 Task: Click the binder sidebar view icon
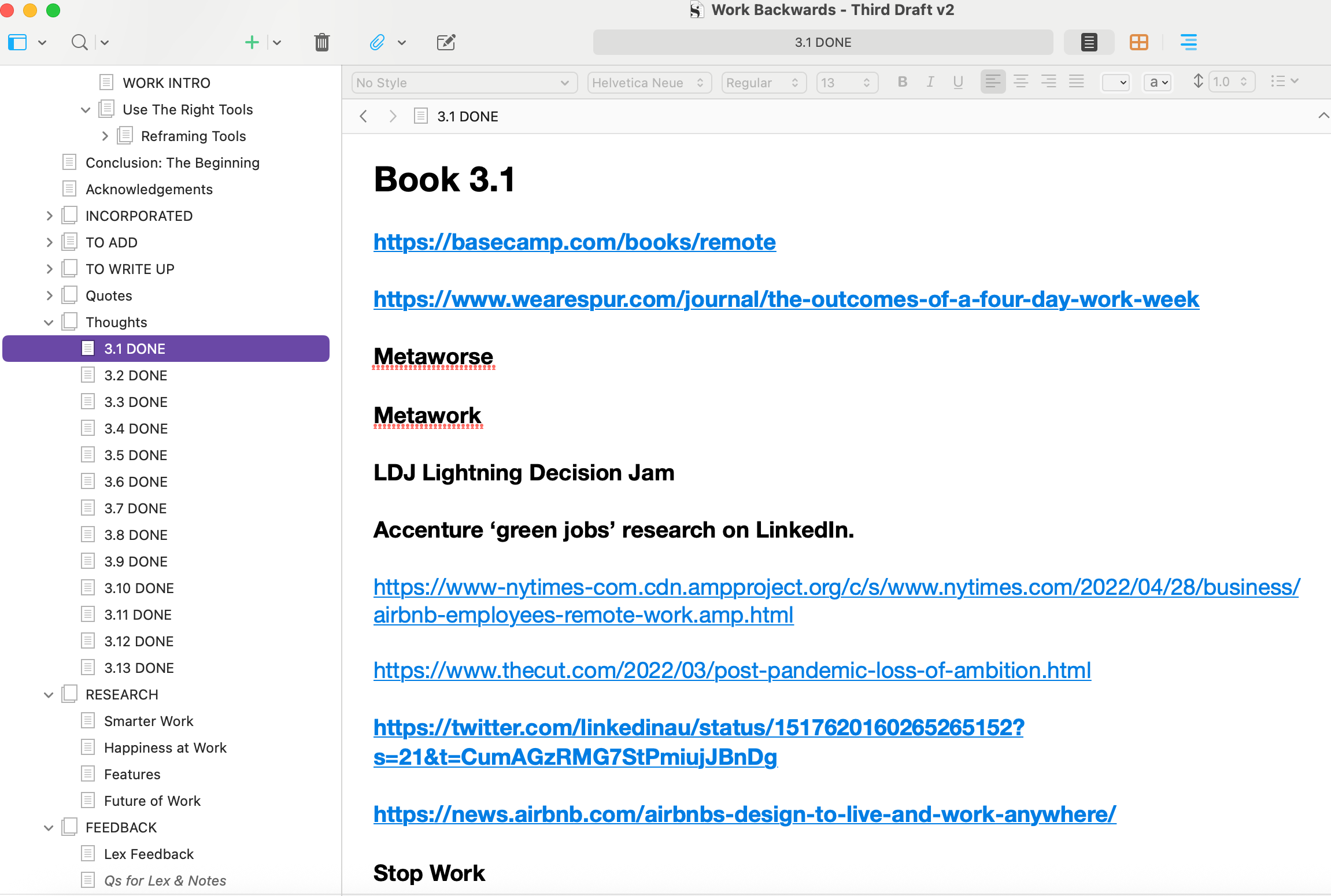pos(17,42)
